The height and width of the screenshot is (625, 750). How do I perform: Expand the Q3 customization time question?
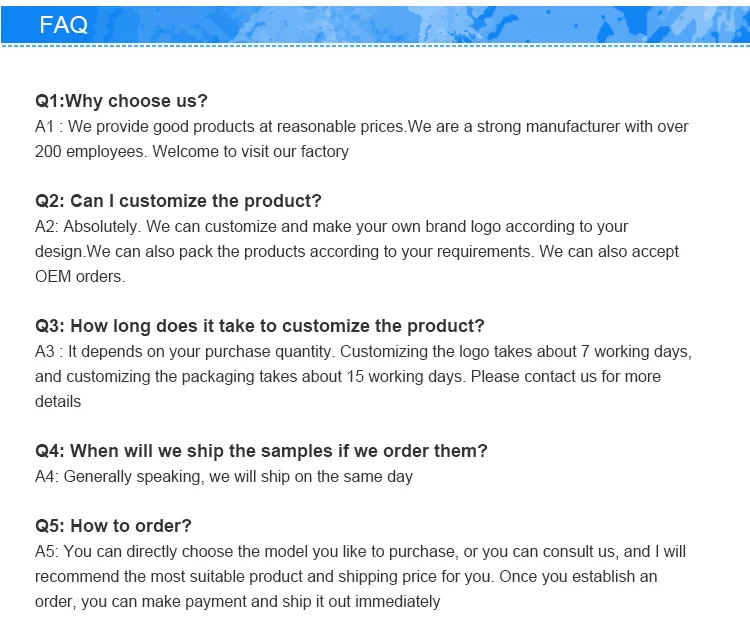coord(259,326)
